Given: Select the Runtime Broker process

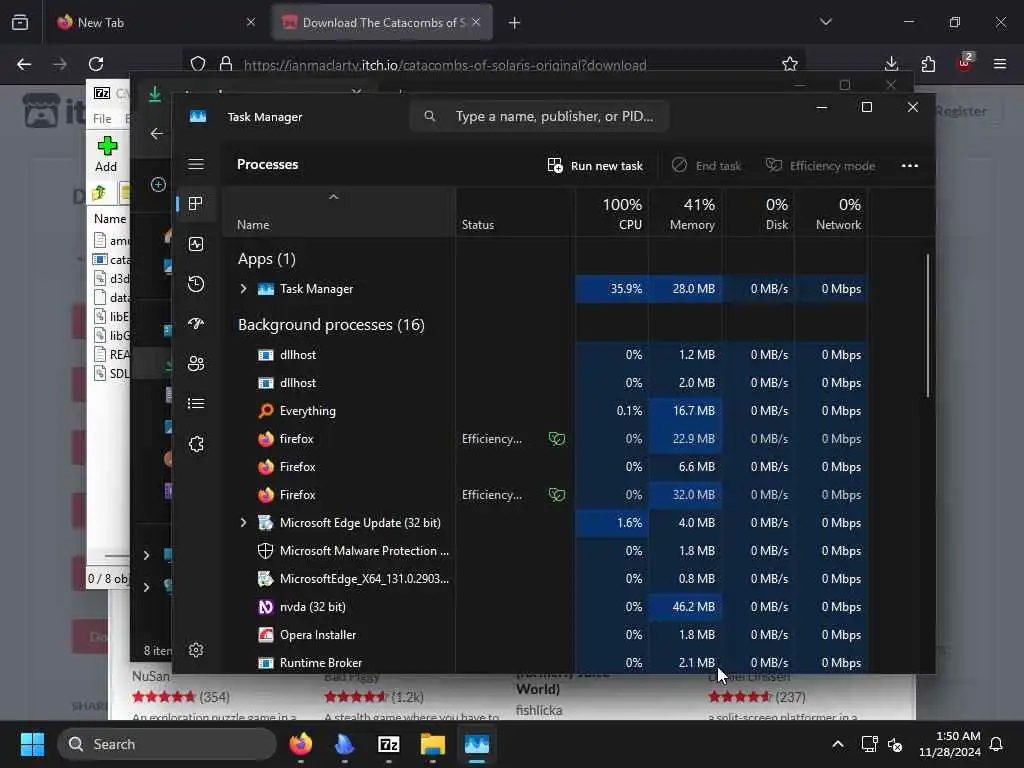Looking at the screenshot, I should [x=546, y=663].
